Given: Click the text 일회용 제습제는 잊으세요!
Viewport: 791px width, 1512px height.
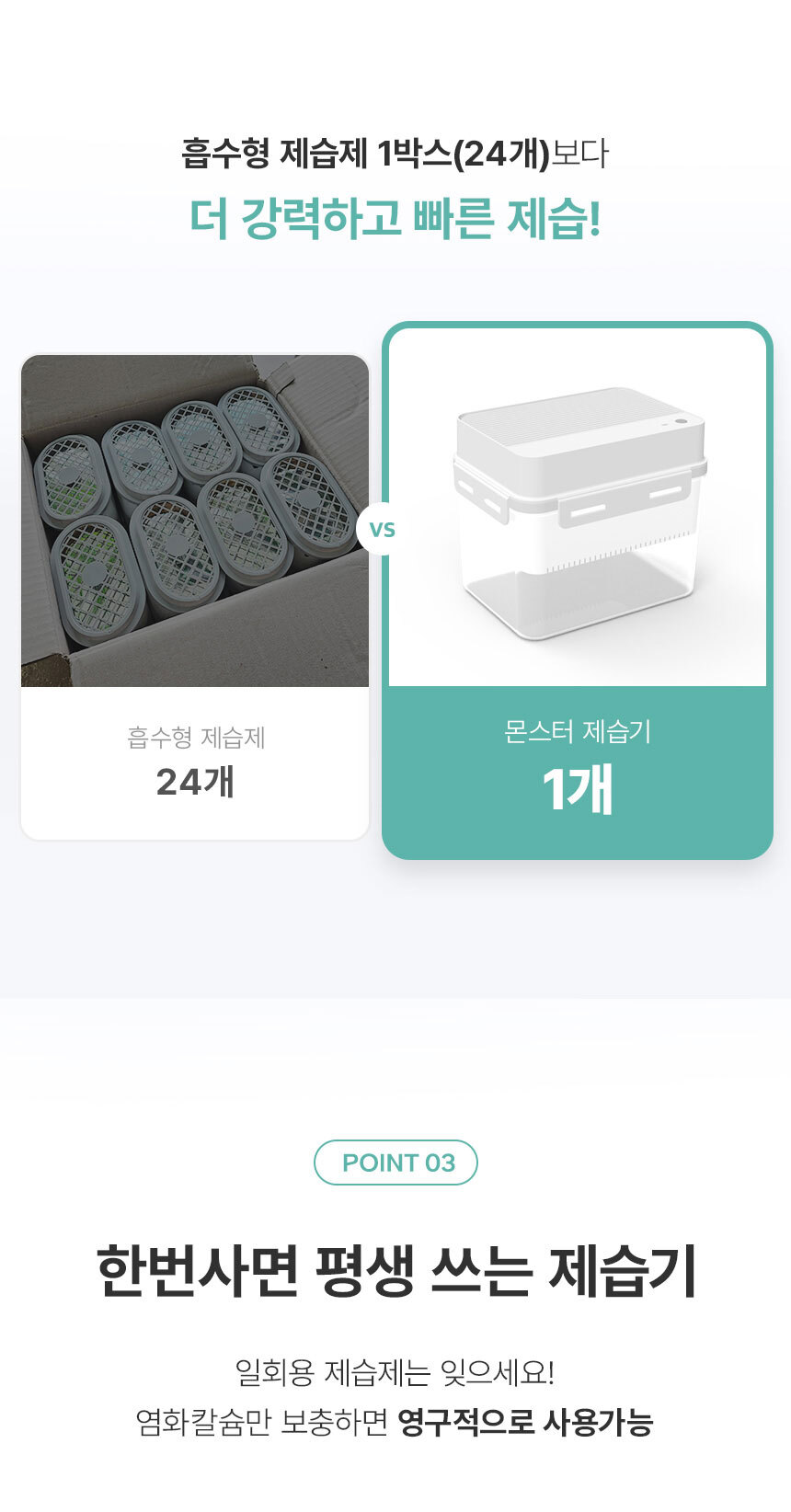Looking at the screenshot, I should [x=395, y=1373].
